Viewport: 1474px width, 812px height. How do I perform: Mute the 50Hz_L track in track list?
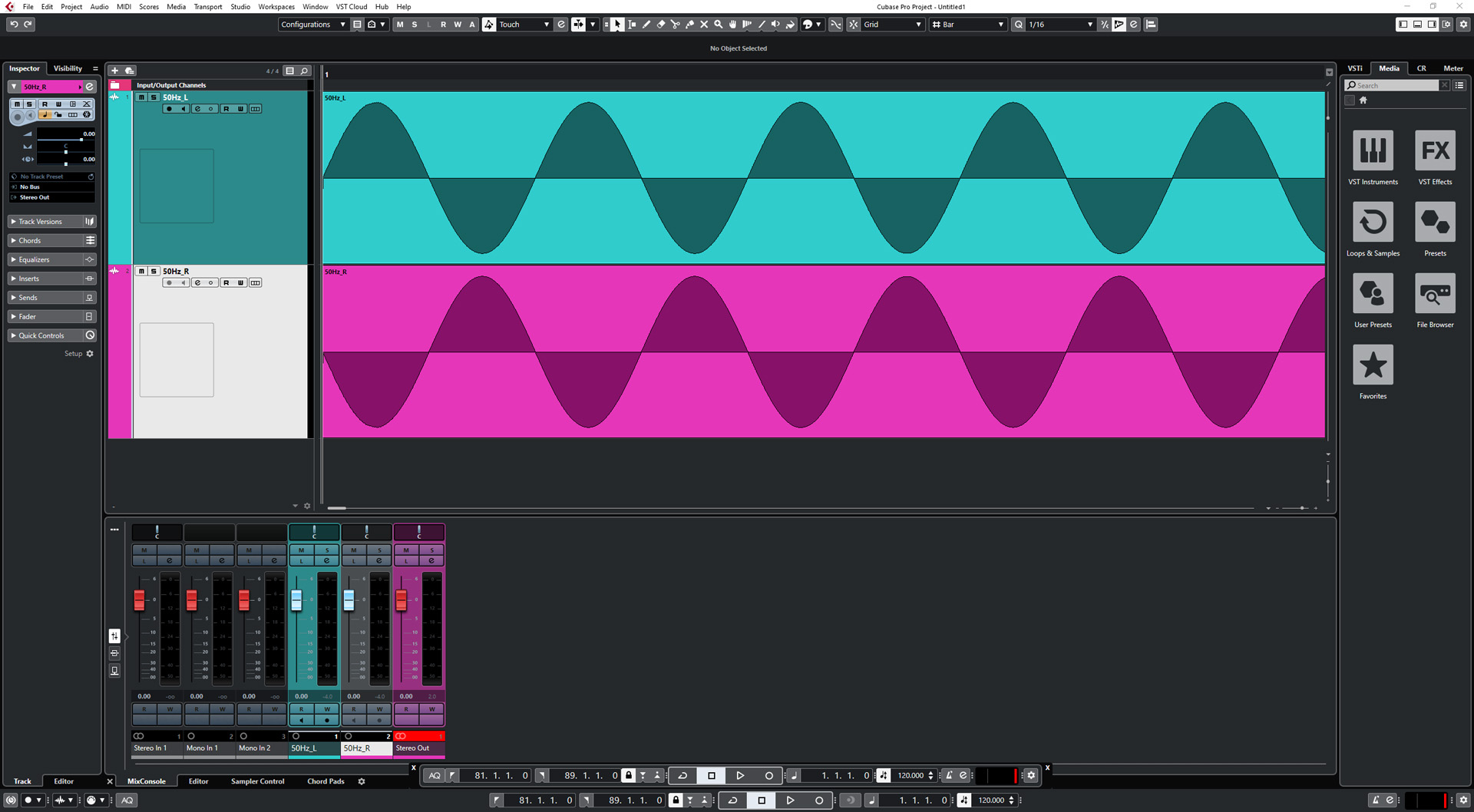(x=141, y=97)
